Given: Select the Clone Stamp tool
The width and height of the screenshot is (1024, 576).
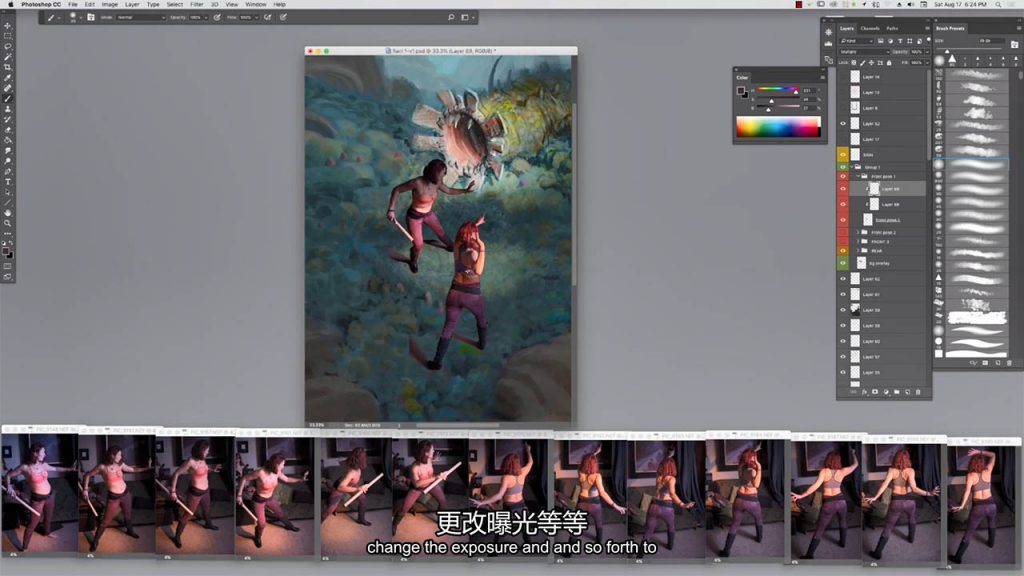Looking at the screenshot, I should point(8,109).
